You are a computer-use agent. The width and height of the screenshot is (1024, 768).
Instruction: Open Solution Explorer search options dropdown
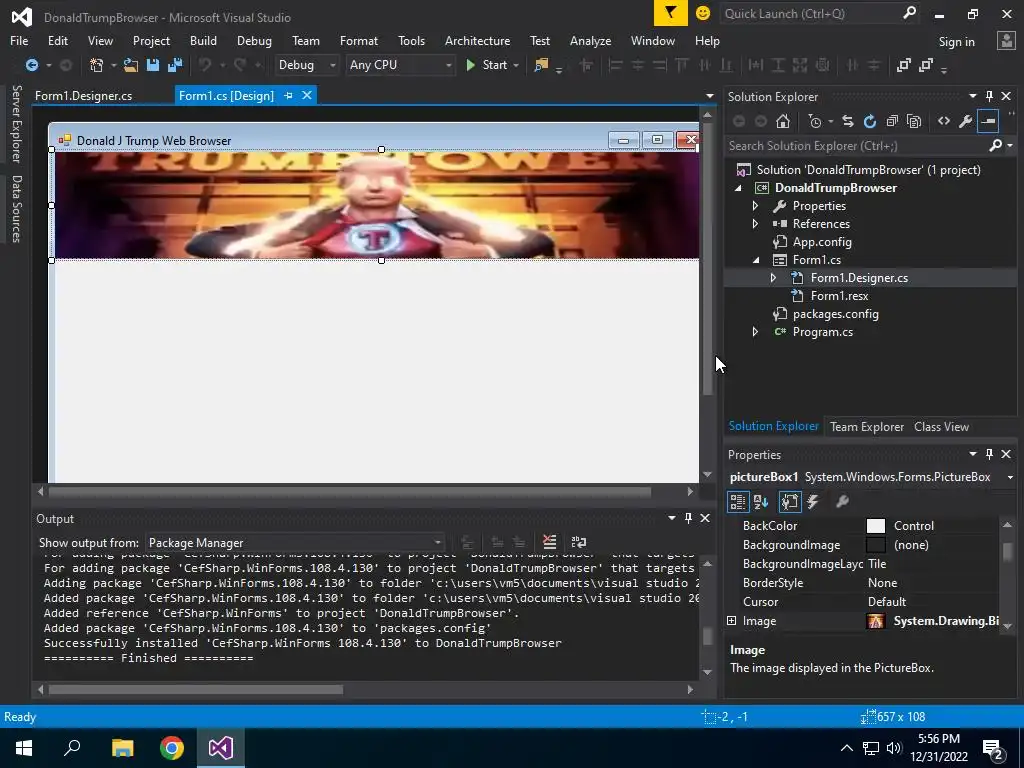[1010, 146]
